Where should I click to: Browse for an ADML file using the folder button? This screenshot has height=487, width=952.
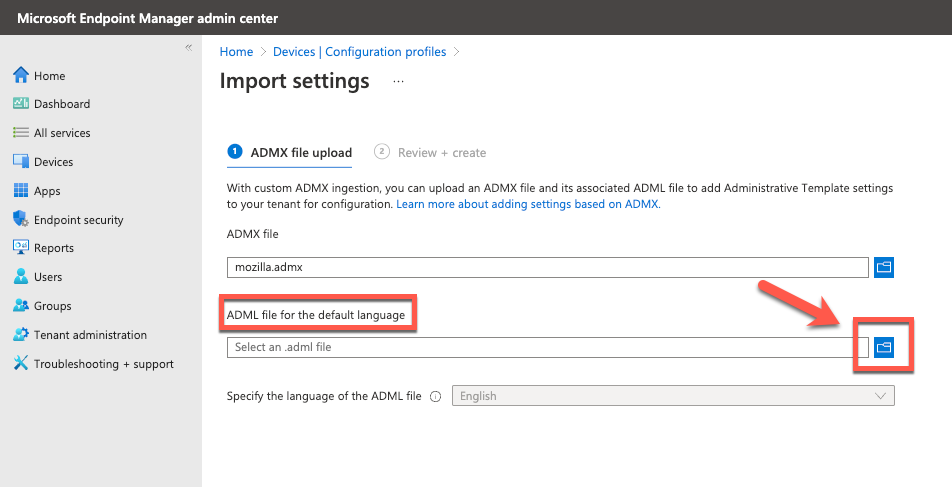tap(883, 347)
